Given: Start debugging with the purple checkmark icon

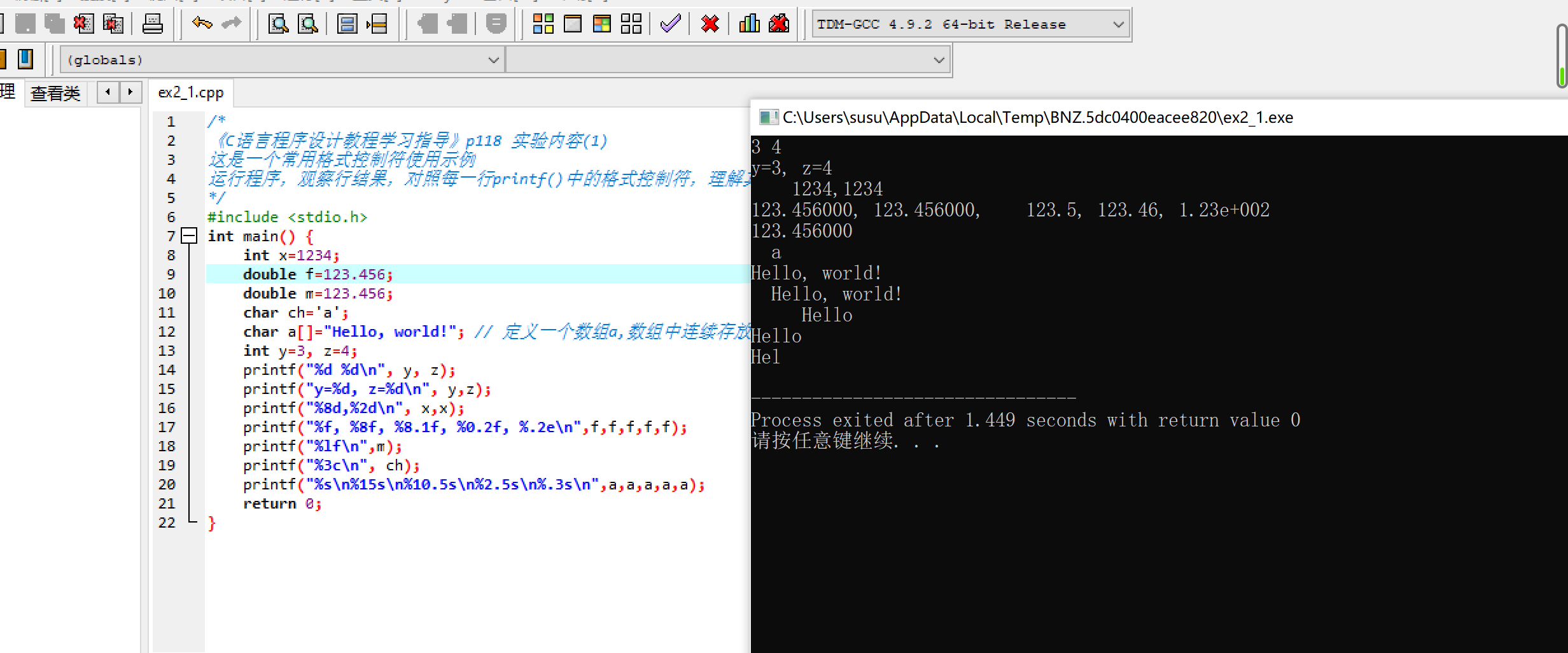Looking at the screenshot, I should [671, 24].
